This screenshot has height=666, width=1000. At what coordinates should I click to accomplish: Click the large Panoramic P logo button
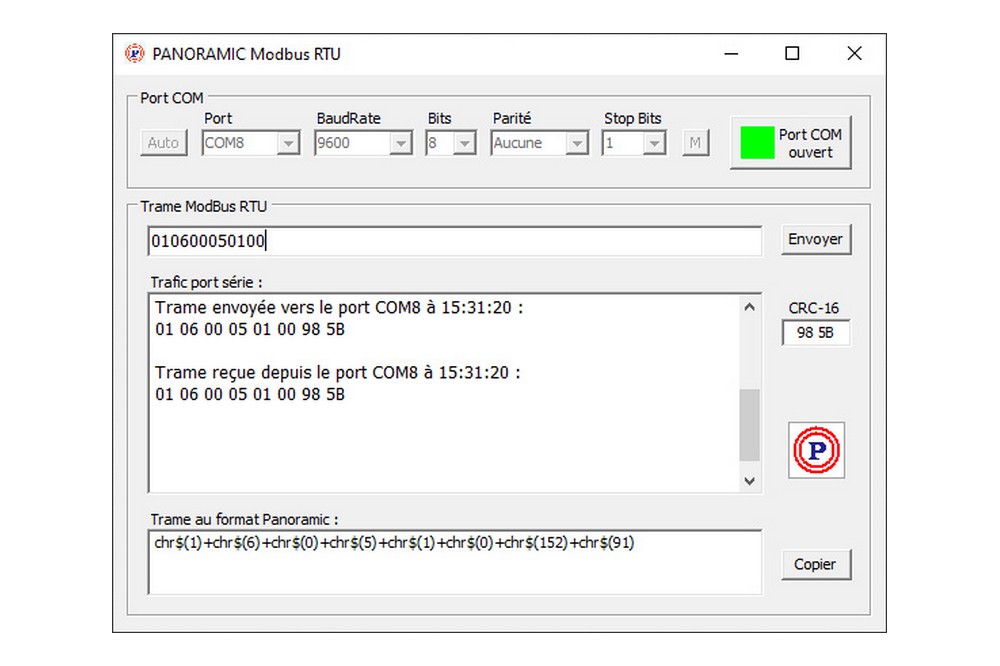(x=816, y=450)
